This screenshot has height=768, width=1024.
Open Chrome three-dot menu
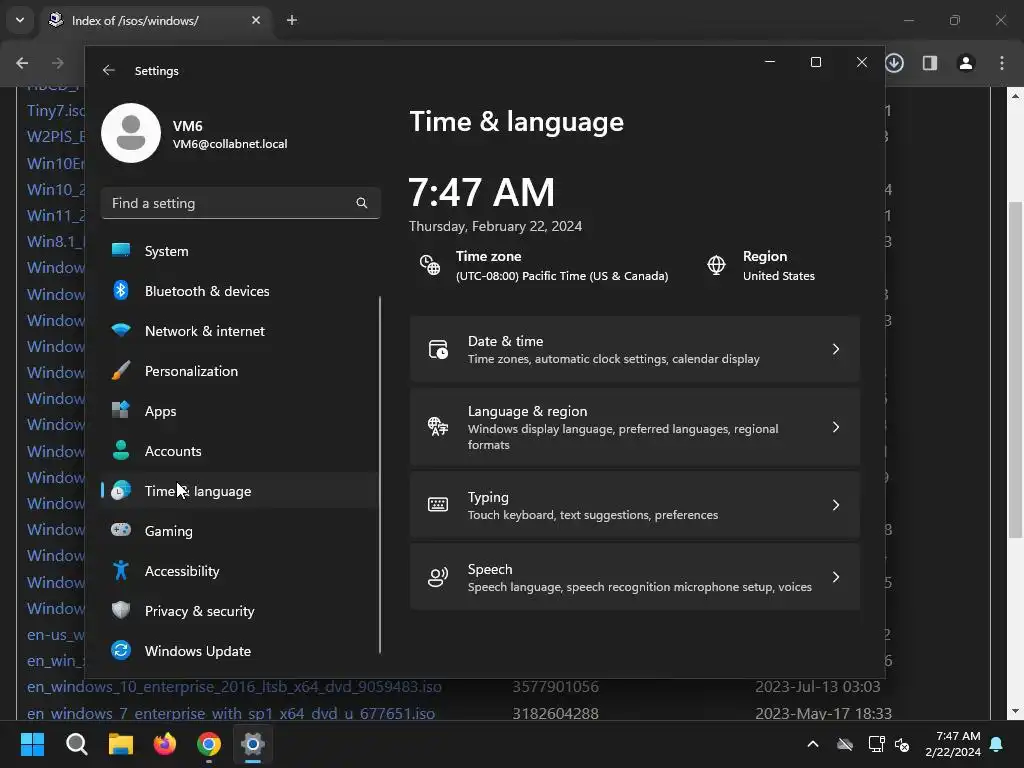click(x=1002, y=63)
